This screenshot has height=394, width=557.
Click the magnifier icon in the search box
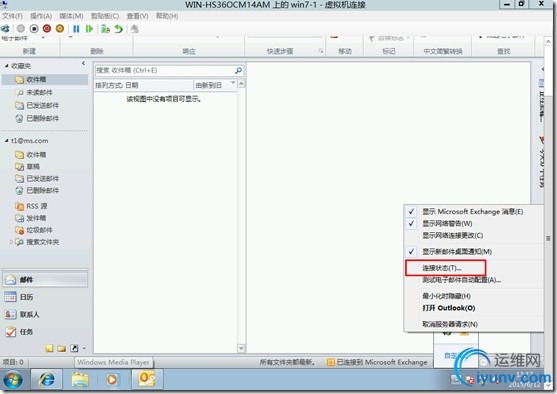238,70
